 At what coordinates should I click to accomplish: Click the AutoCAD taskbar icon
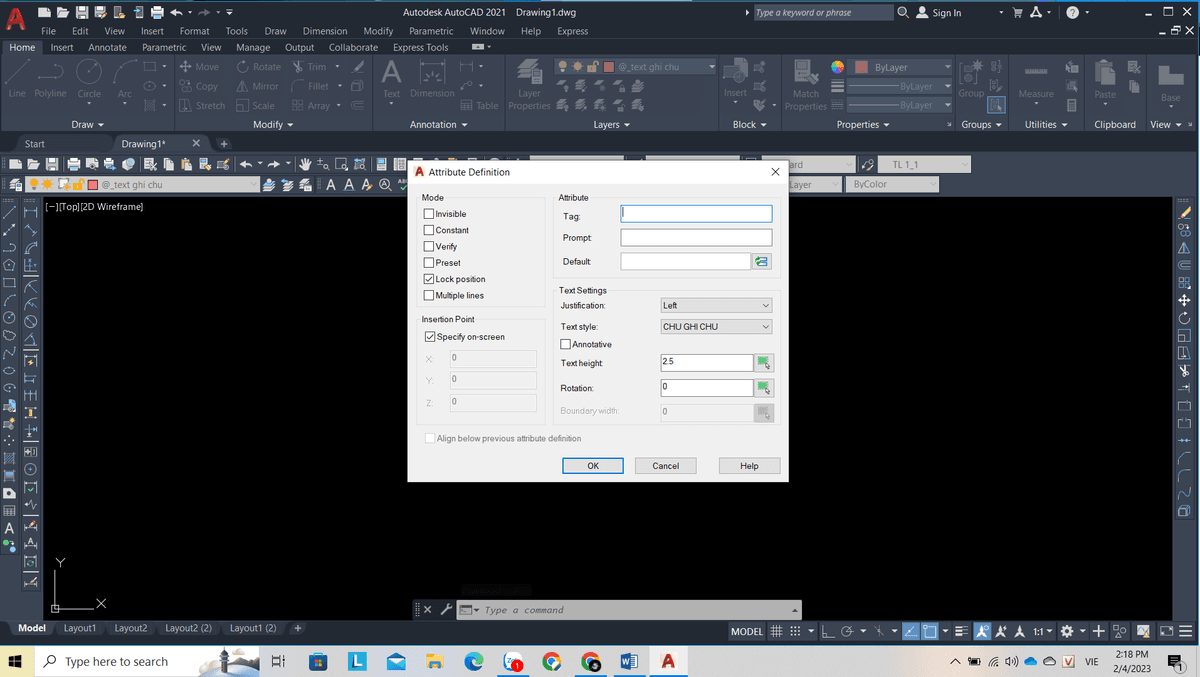point(667,661)
